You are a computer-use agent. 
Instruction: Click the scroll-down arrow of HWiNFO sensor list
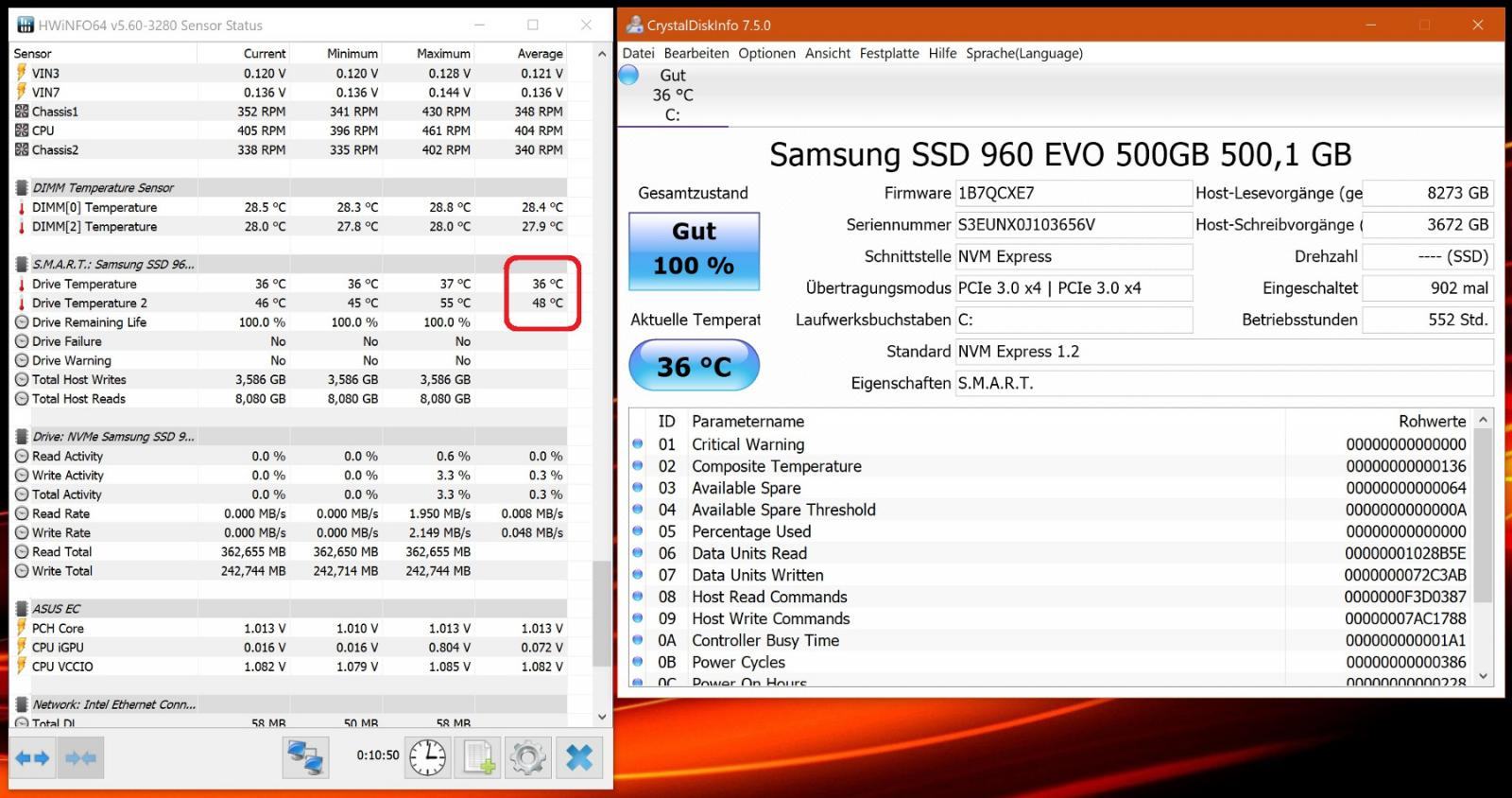tap(602, 718)
